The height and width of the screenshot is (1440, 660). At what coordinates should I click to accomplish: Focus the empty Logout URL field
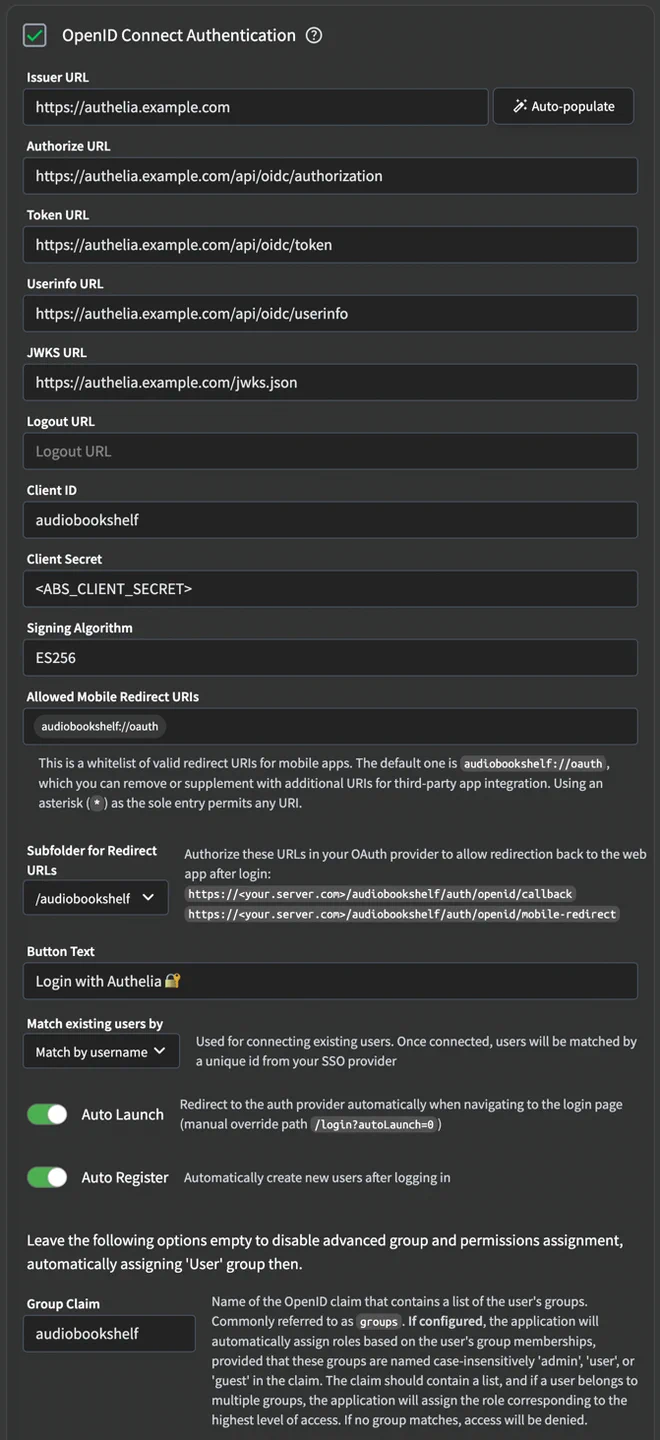(x=330, y=451)
